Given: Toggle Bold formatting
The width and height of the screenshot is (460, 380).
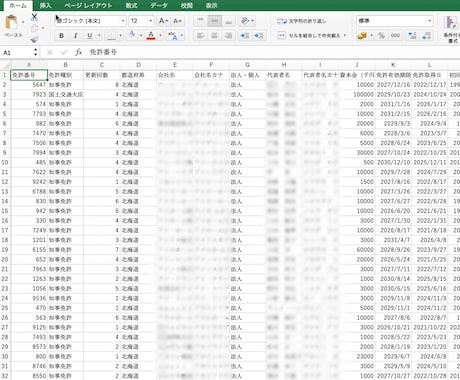Looking at the screenshot, I should 61,35.
